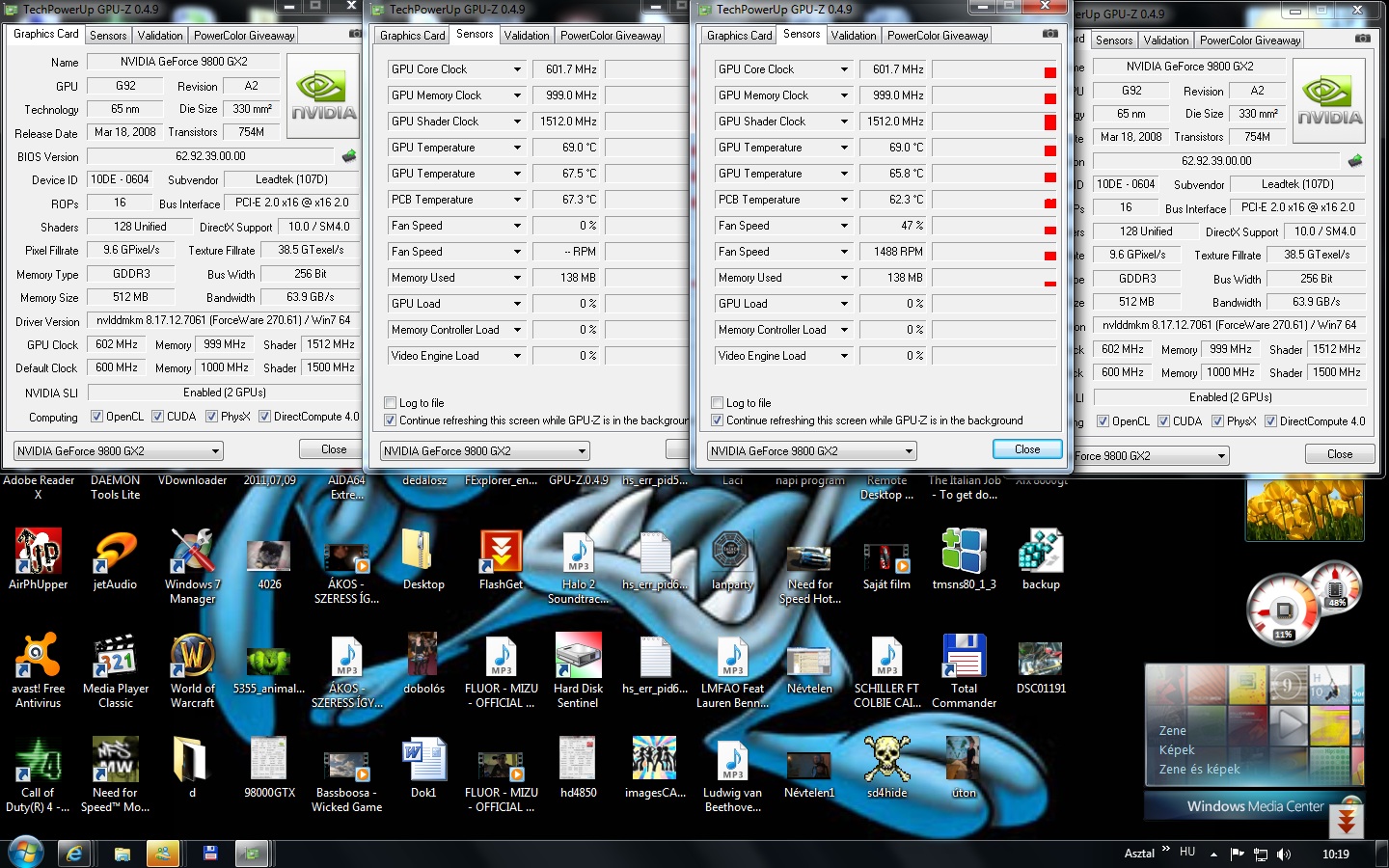Open GPU selector dropdown in first GPU-Z window
This screenshot has height=868, width=1389.
pos(119,450)
